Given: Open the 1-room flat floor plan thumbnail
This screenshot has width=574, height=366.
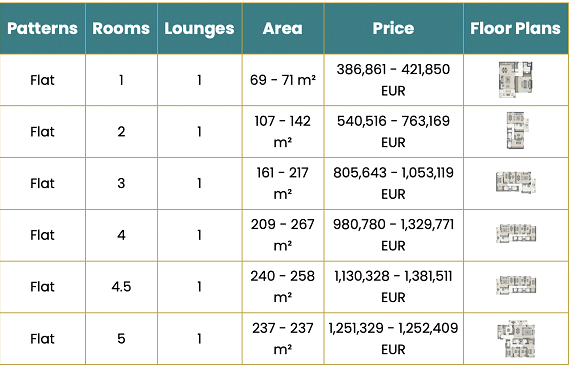Looking at the screenshot, I should coord(515,80).
